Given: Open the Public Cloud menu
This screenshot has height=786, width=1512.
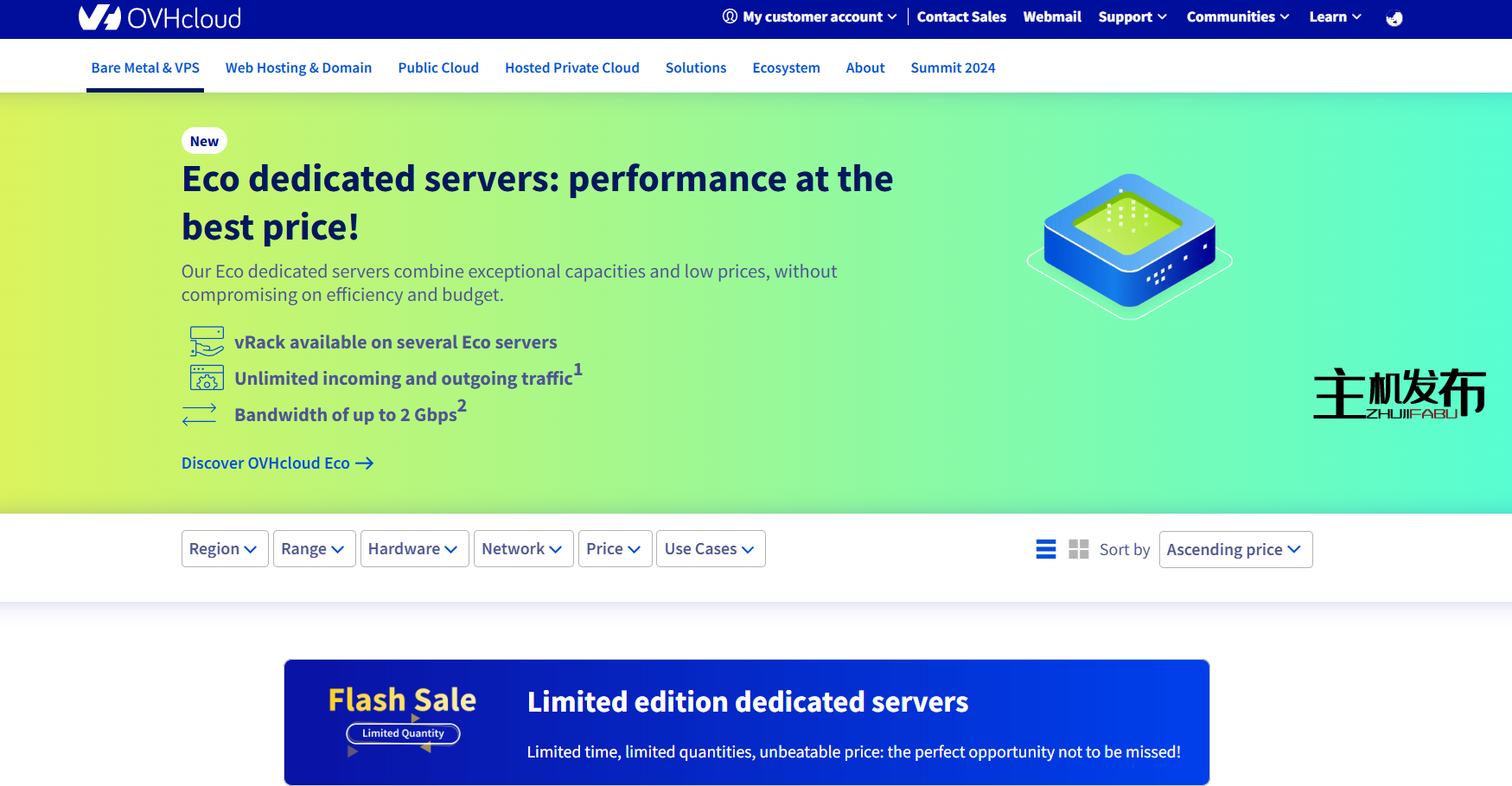Looking at the screenshot, I should tap(438, 67).
